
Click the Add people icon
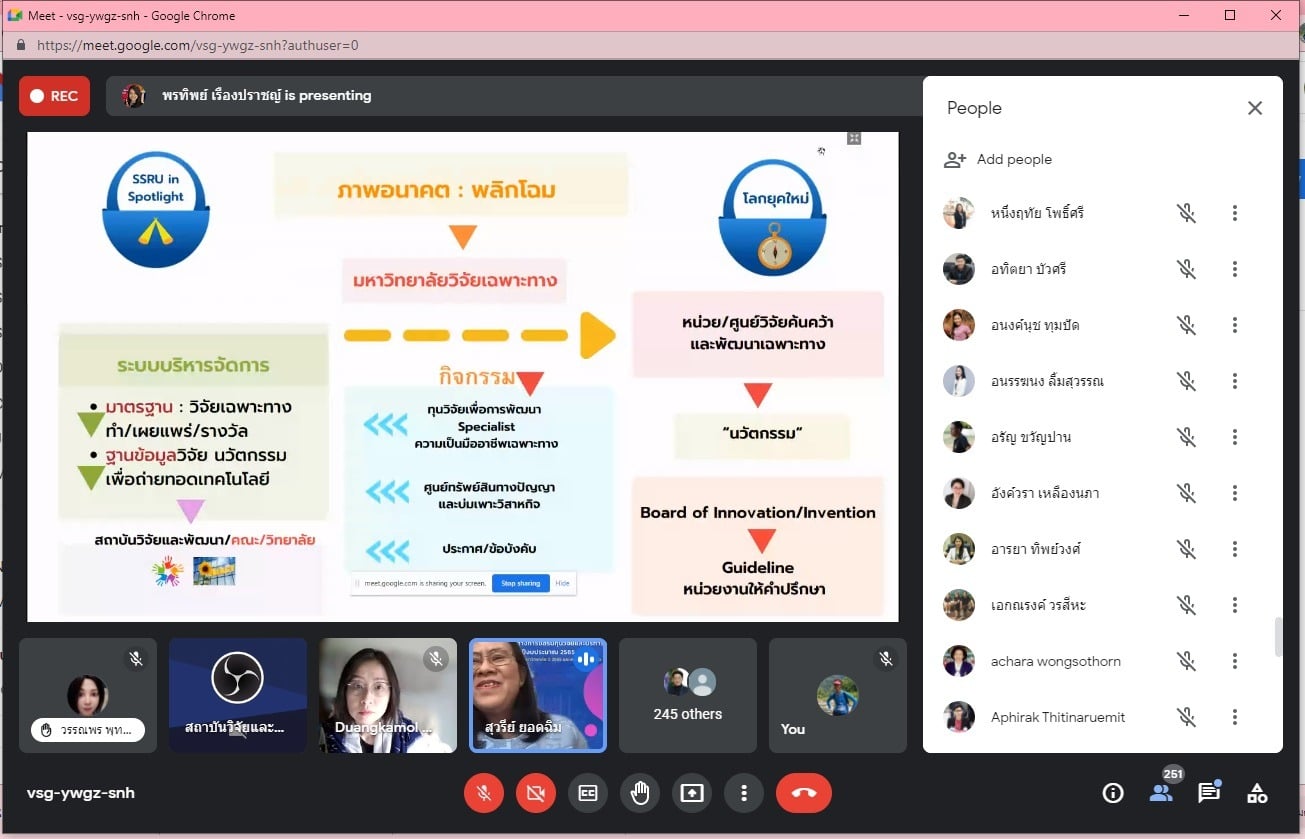click(x=955, y=160)
